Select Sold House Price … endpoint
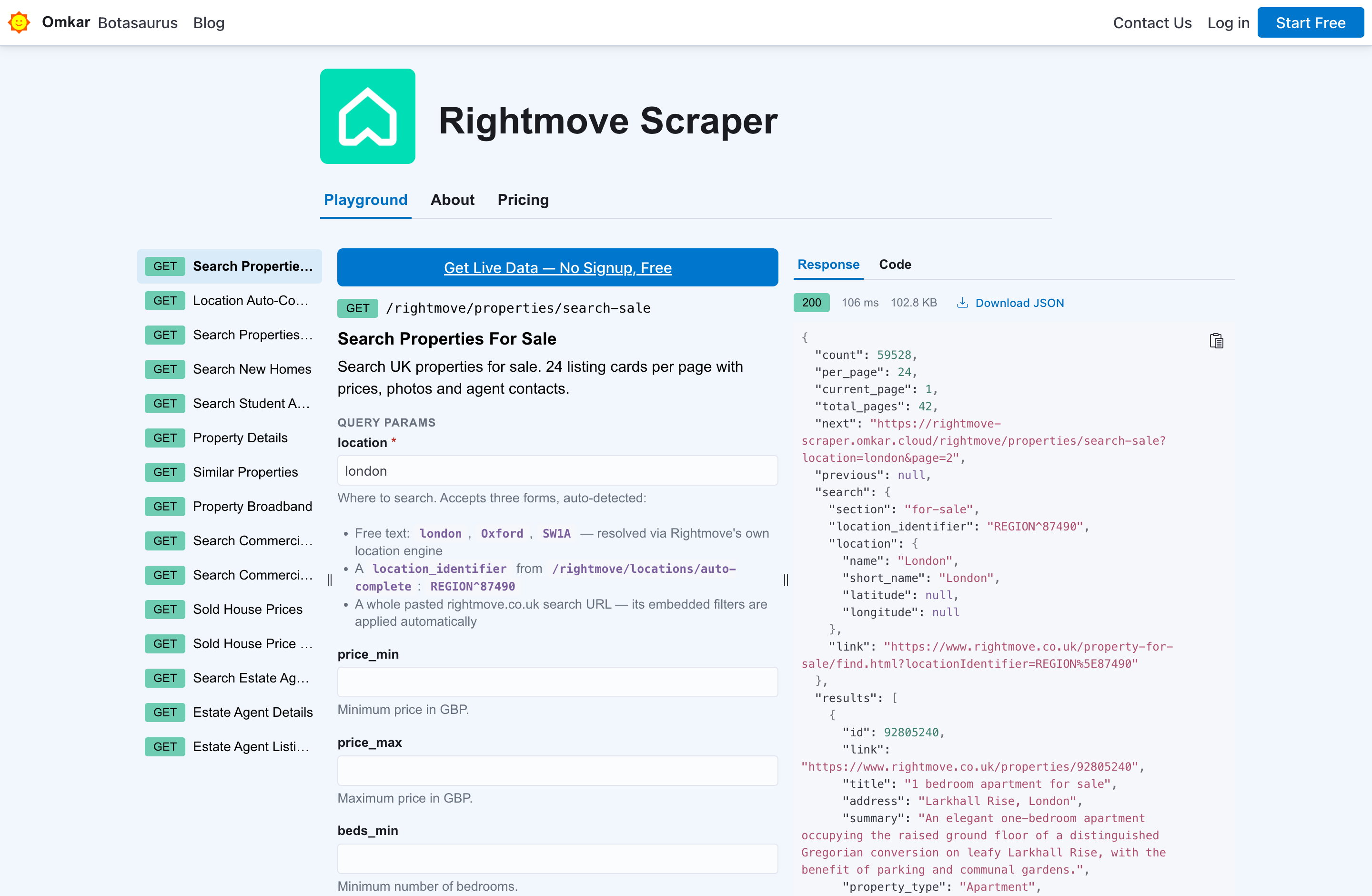Viewport: 1372px width, 896px height. (x=229, y=643)
